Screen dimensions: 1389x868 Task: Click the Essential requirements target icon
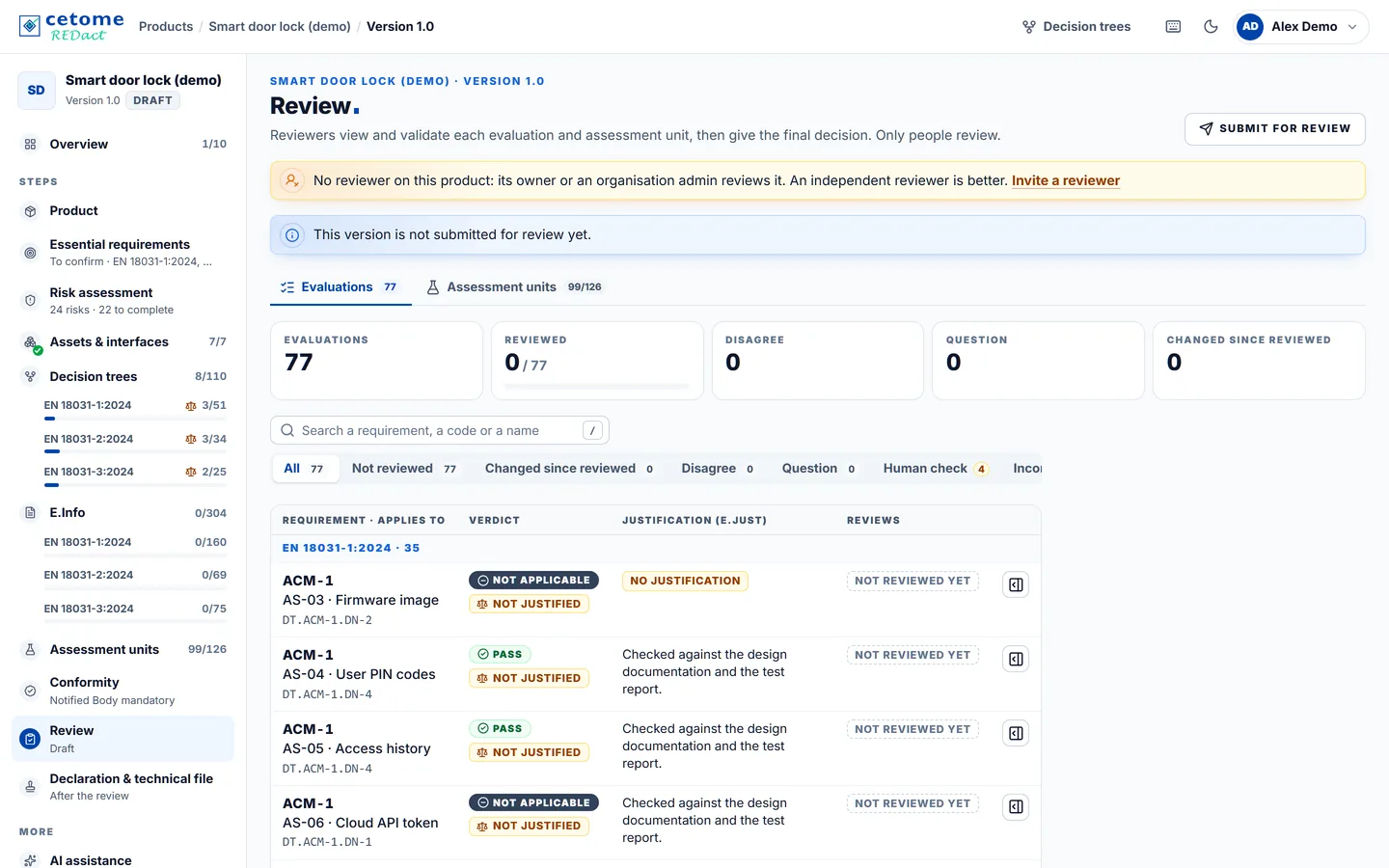coord(30,253)
